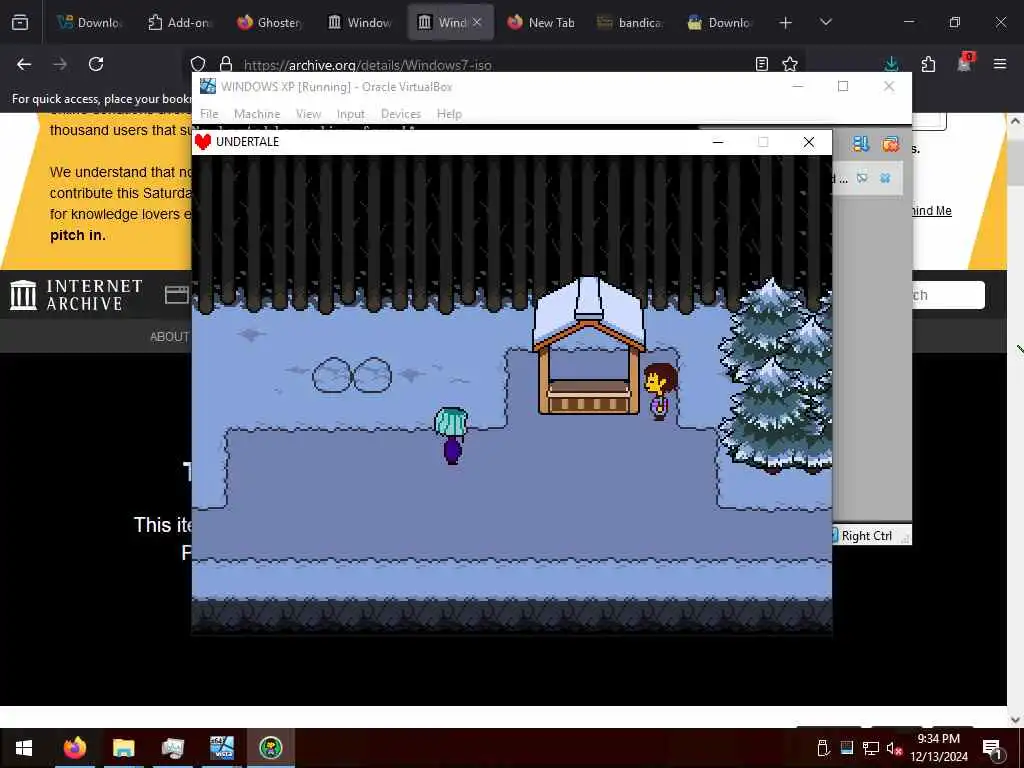The image size is (1024, 768).
Task: Minimize the UNDERTALE game window
Action: (x=718, y=142)
